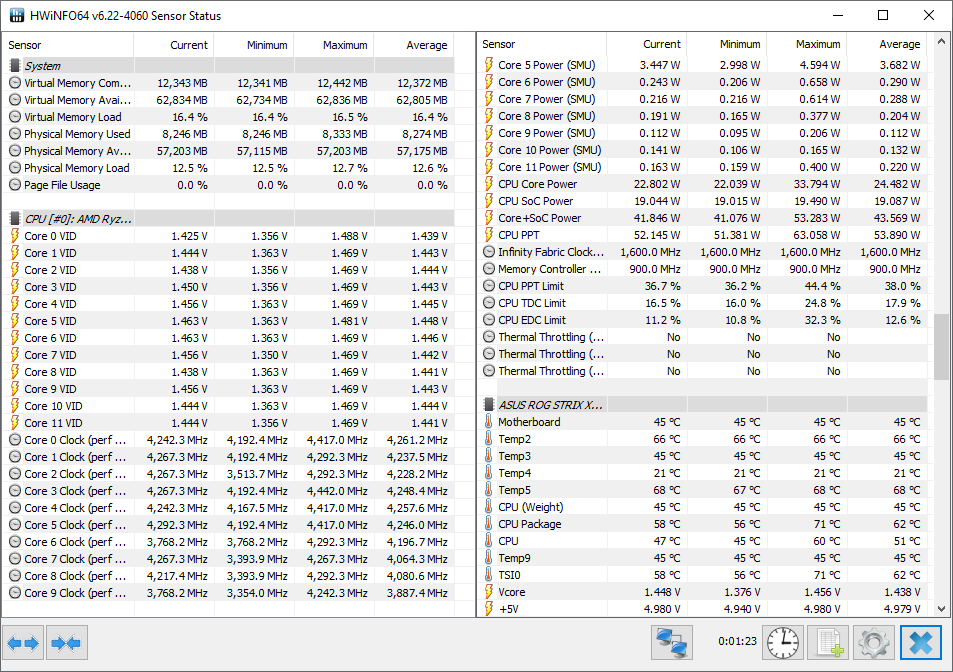Click the circle icon beside Infinity Fabric Clock
Screen dimensions: 953x672
click(x=489, y=252)
